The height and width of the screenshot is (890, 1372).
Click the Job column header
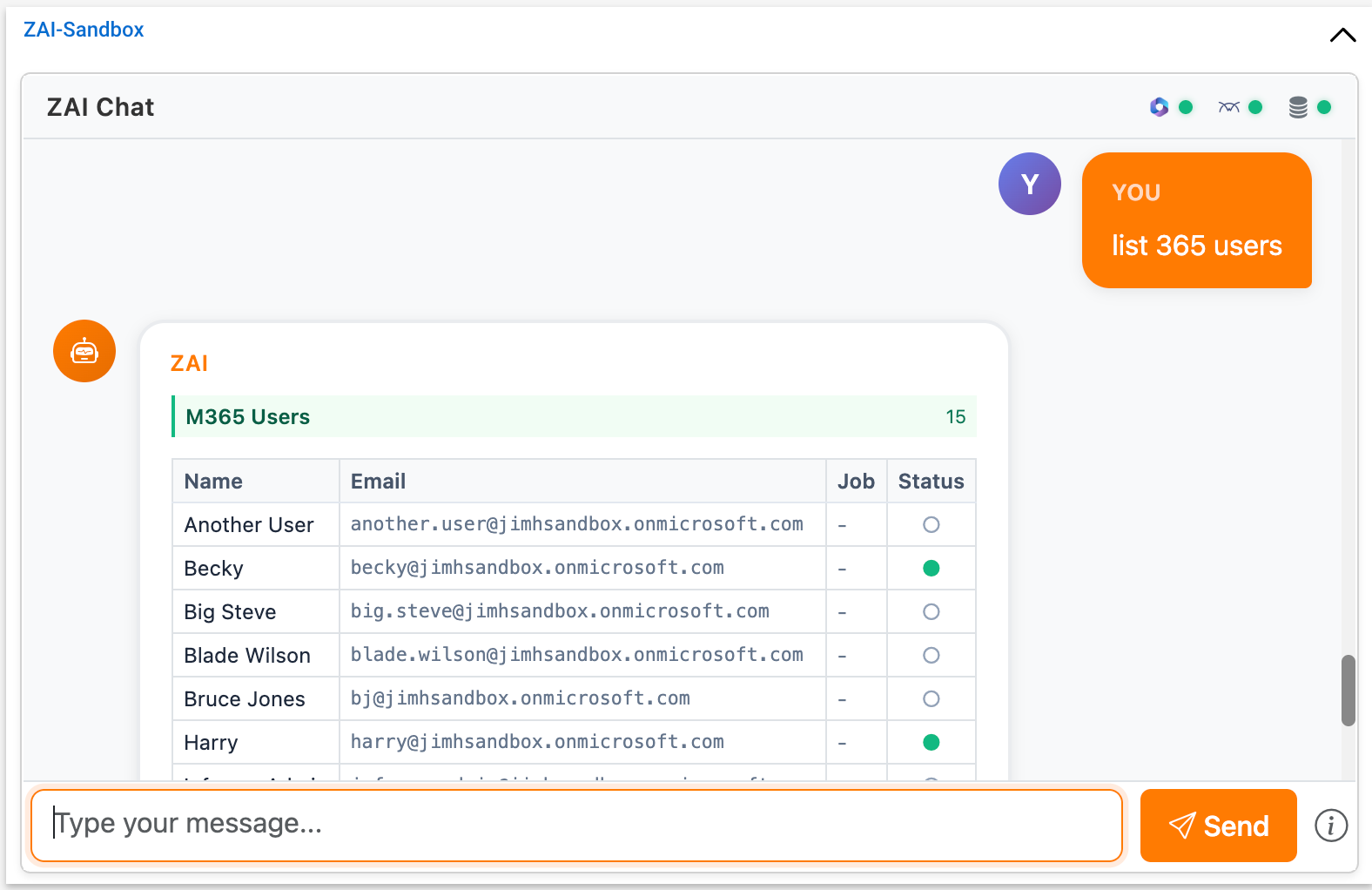[856, 482]
